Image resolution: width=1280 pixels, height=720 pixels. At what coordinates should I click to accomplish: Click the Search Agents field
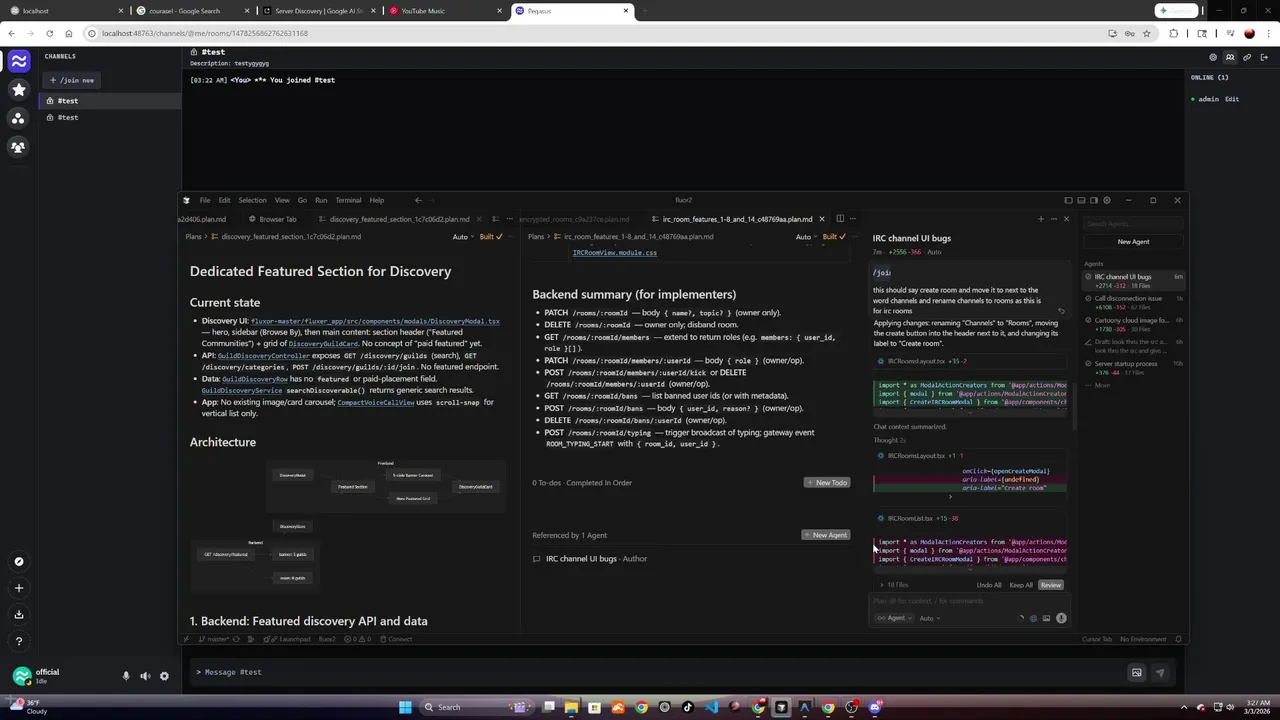tap(1133, 224)
